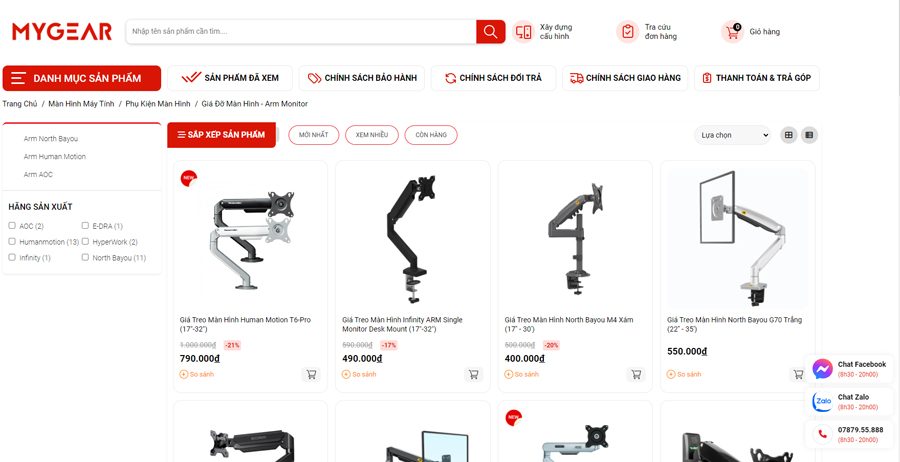This screenshot has width=900, height=462.
Task: Open the Lựa chọn sort dropdown
Action: click(x=732, y=135)
